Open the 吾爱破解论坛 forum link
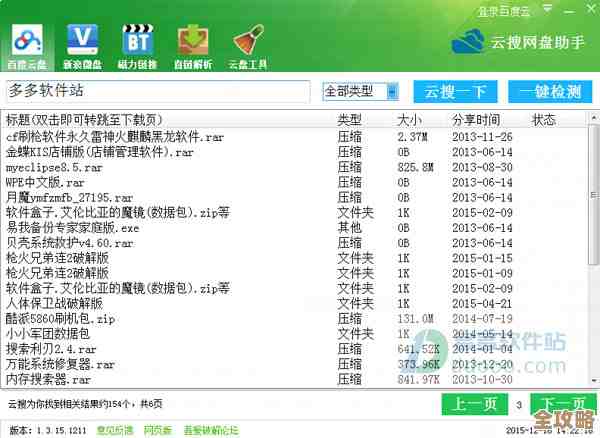The width and height of the screenshot is (600, 438). click(x=211, y=430)
